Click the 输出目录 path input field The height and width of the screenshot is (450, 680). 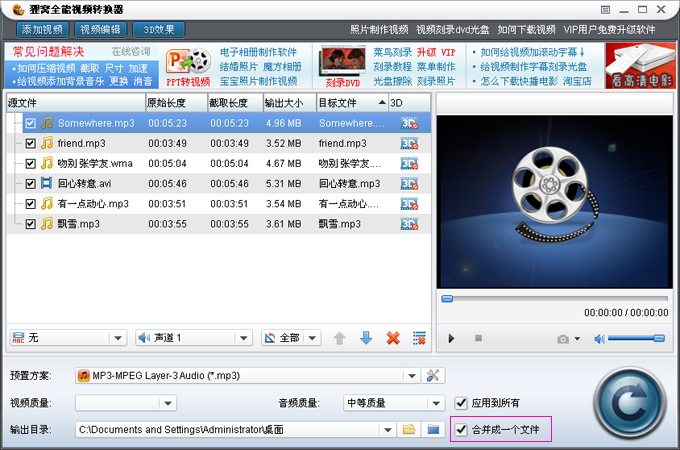pos(228,430)
